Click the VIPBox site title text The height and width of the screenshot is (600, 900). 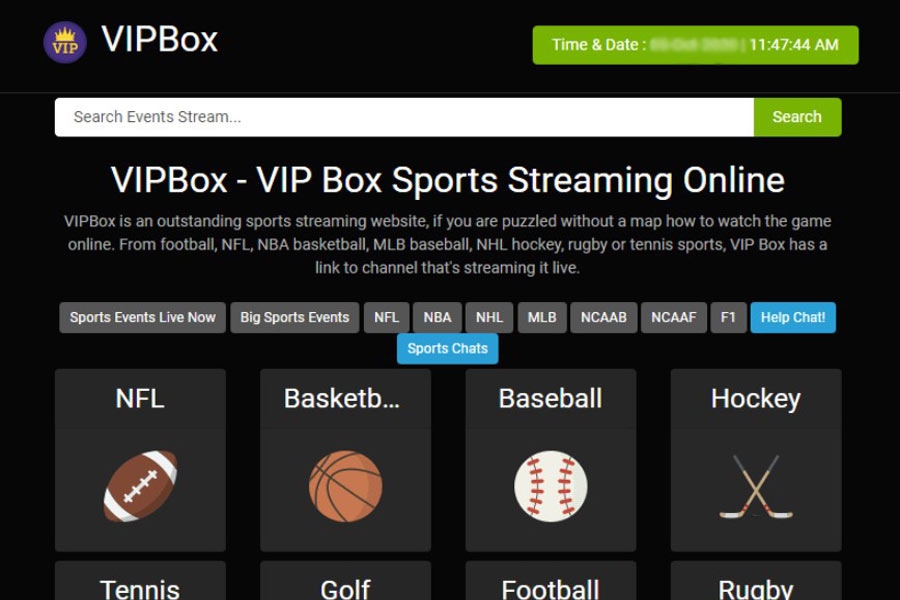160,40
